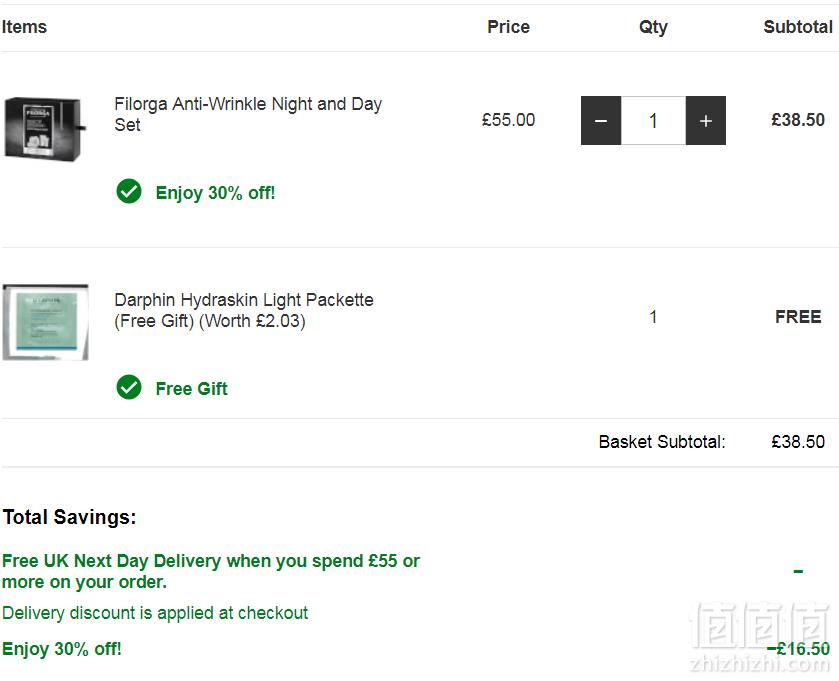Open Filorga Anti-Wrinkle Night and Day Set link
This screenshot has width=839, height=681.
pos(248,114)
